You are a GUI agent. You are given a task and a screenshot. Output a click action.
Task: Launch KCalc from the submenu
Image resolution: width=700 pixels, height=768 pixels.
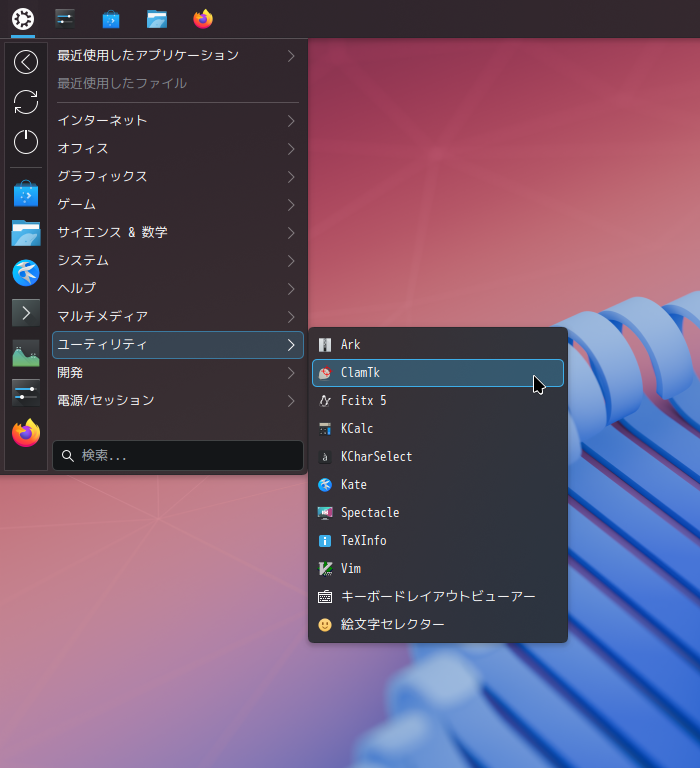pyautogui.click(x=438, y=429)
